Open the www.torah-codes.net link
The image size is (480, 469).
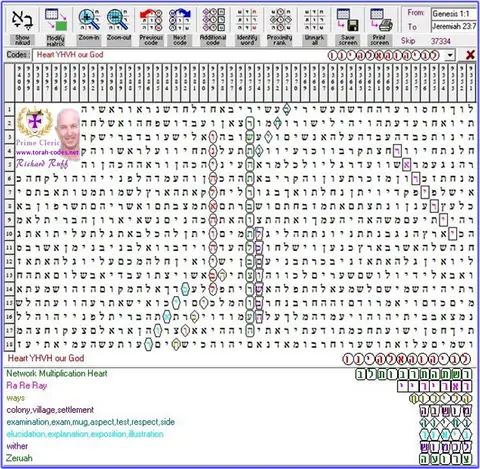47,152
